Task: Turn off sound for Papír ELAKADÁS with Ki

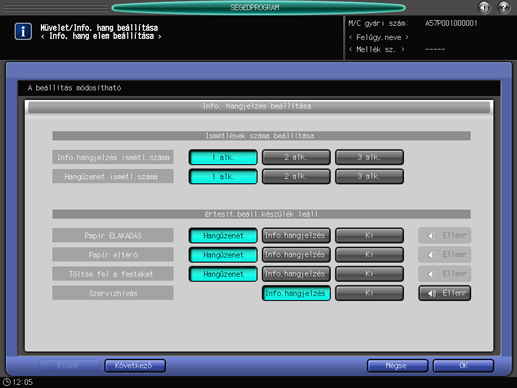Action: tap(369, 236)
